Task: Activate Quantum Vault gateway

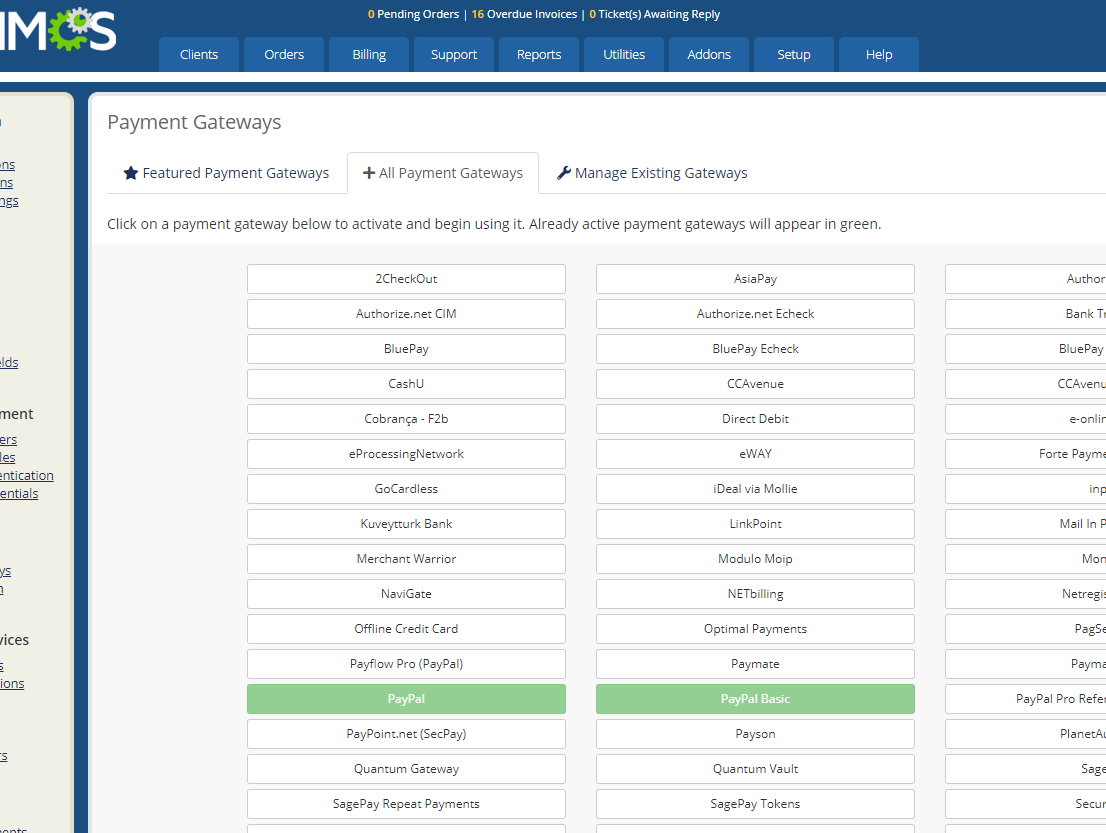Action: point(755,769)
